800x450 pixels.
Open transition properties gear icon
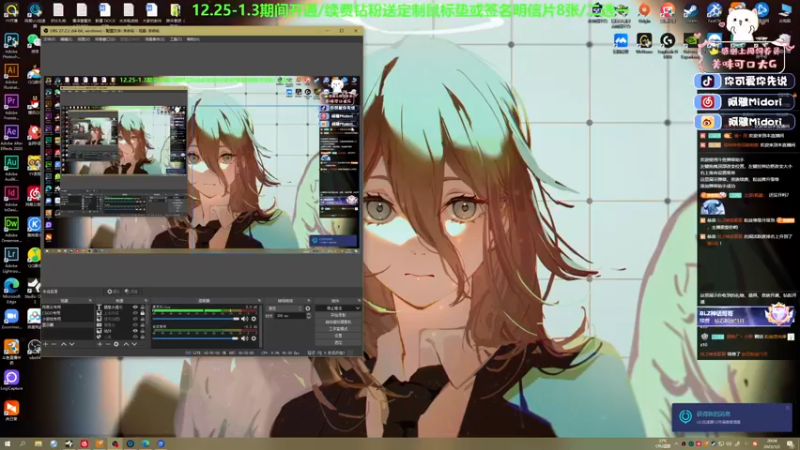(x=308, y=308)
